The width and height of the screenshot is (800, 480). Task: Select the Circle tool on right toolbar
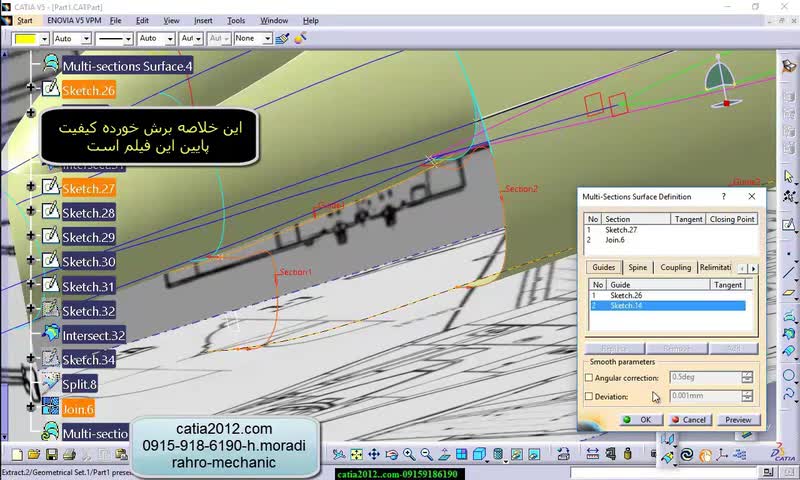(789, 375)
